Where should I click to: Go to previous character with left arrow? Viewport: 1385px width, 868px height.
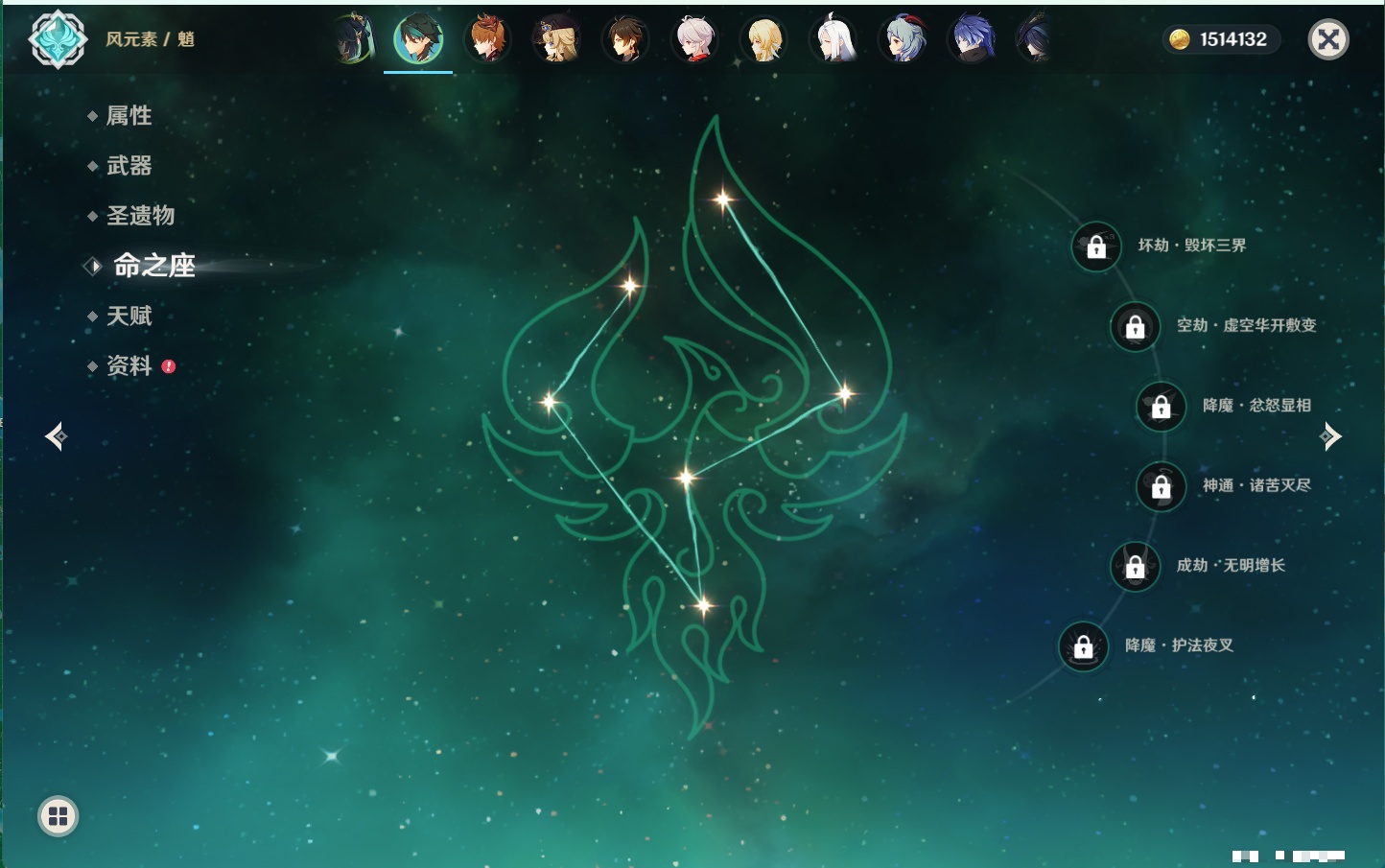click(x=56, y=436)
